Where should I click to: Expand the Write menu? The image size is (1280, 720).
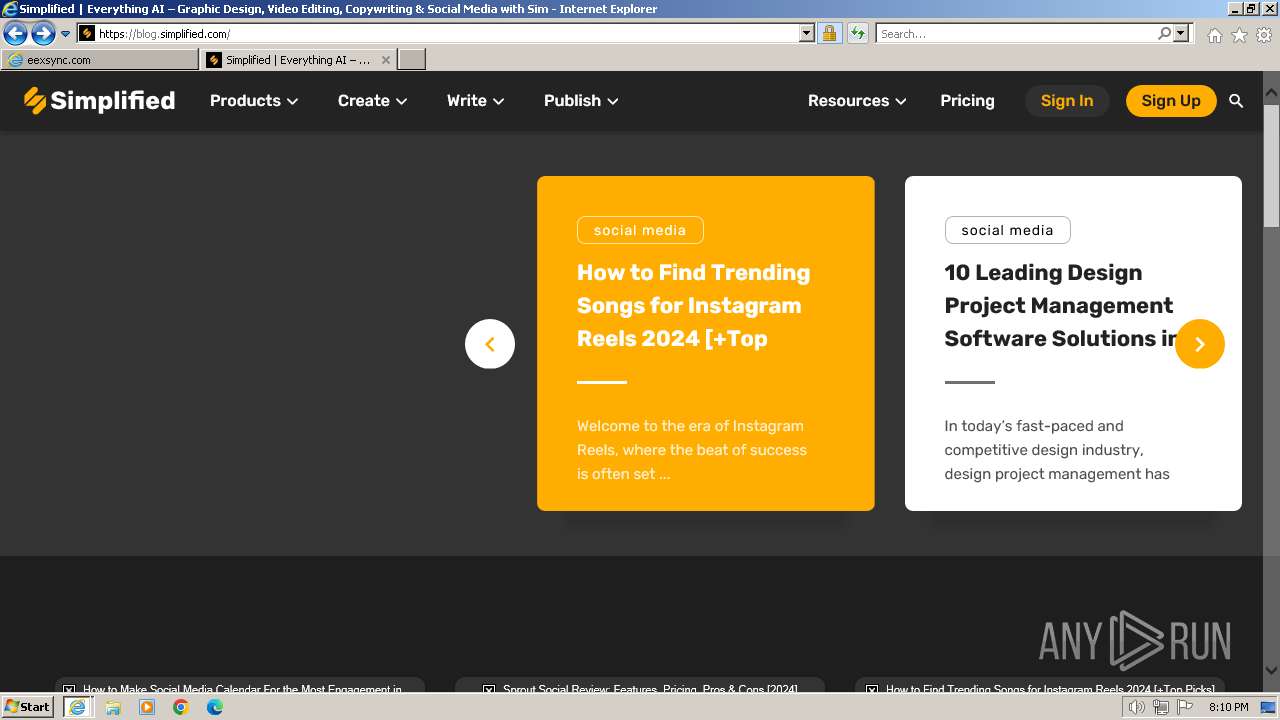[475, 101]
